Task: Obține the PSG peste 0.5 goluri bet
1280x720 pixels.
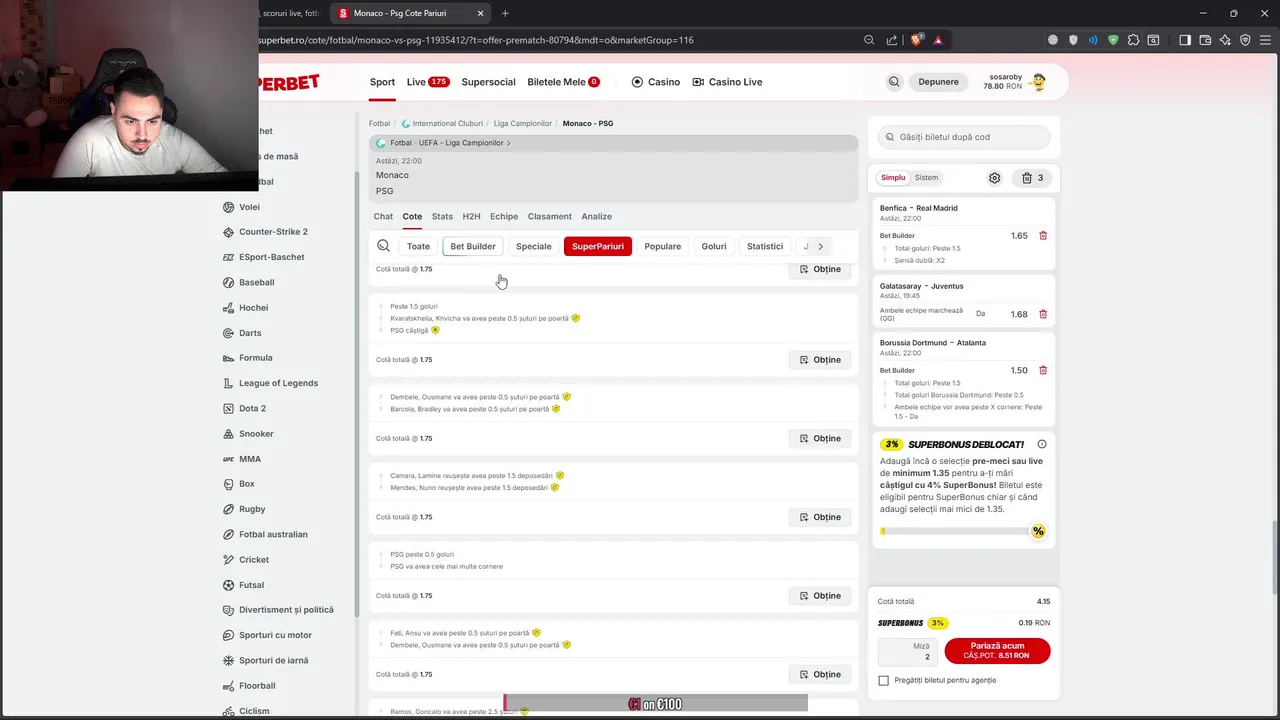Action: tap(820, 596)
